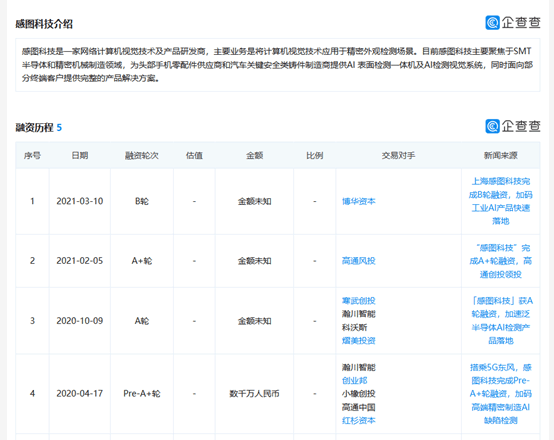Screen dimensions: 554x440
Task: Select the date cell 2021-03-10
Action: [x=80, y=201]
